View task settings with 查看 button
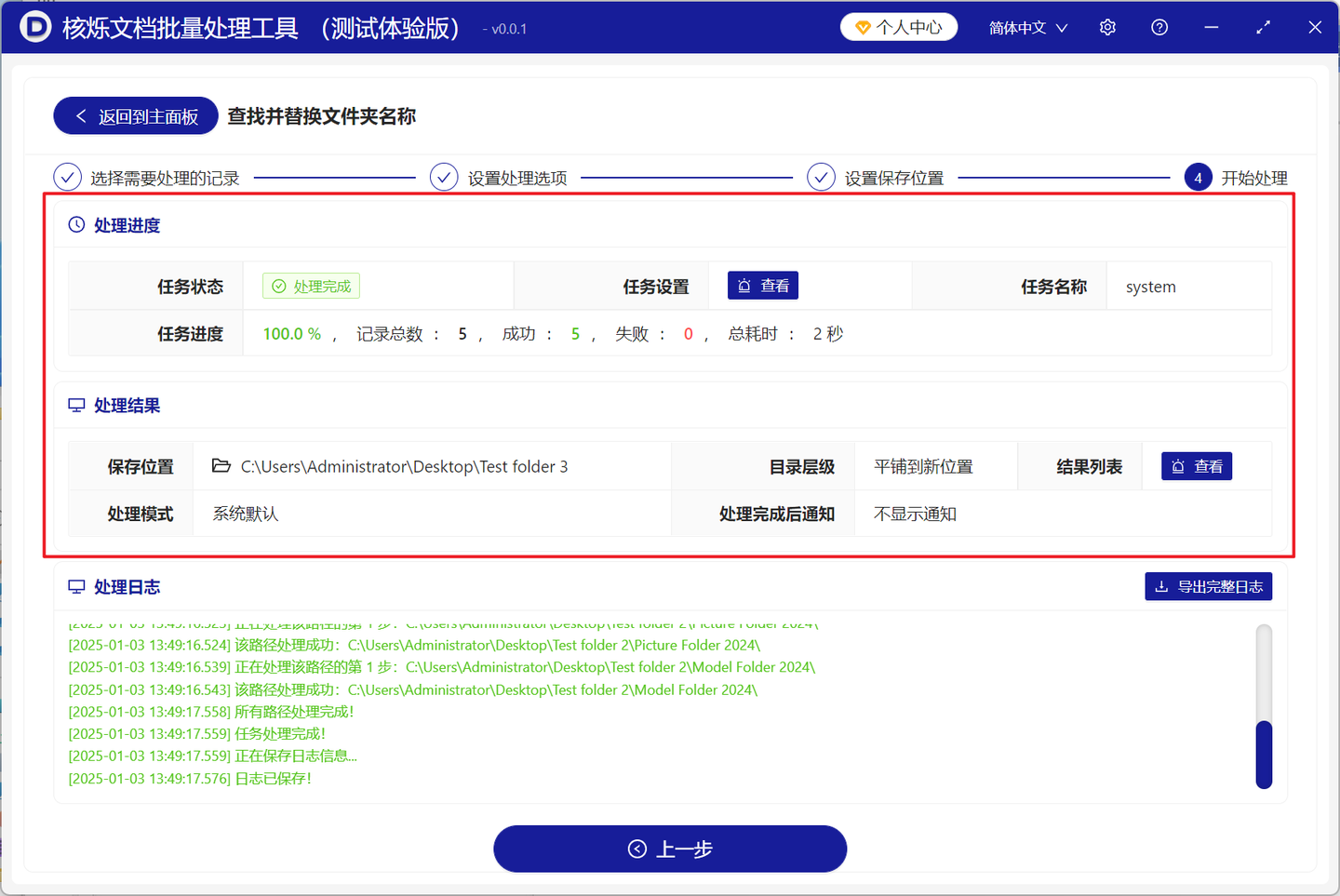This screenshot has height=896, width=1340. pos(763,286)
